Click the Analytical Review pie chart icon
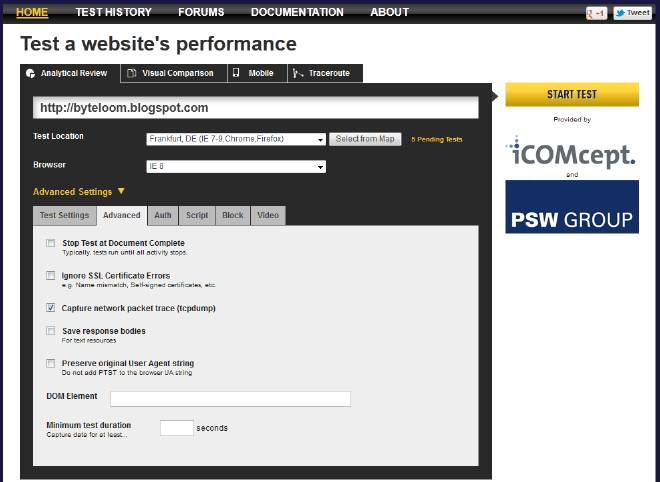 click(x=30, y=73)
